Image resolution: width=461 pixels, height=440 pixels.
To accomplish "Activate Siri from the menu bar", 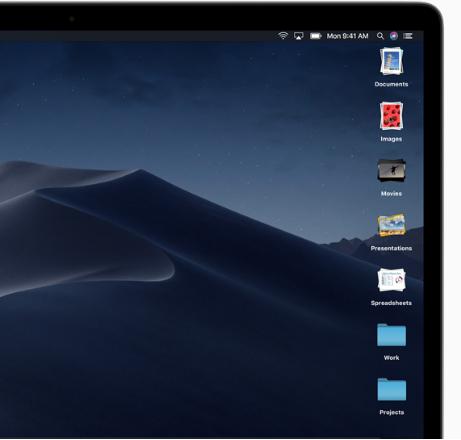I will point(394,36).
